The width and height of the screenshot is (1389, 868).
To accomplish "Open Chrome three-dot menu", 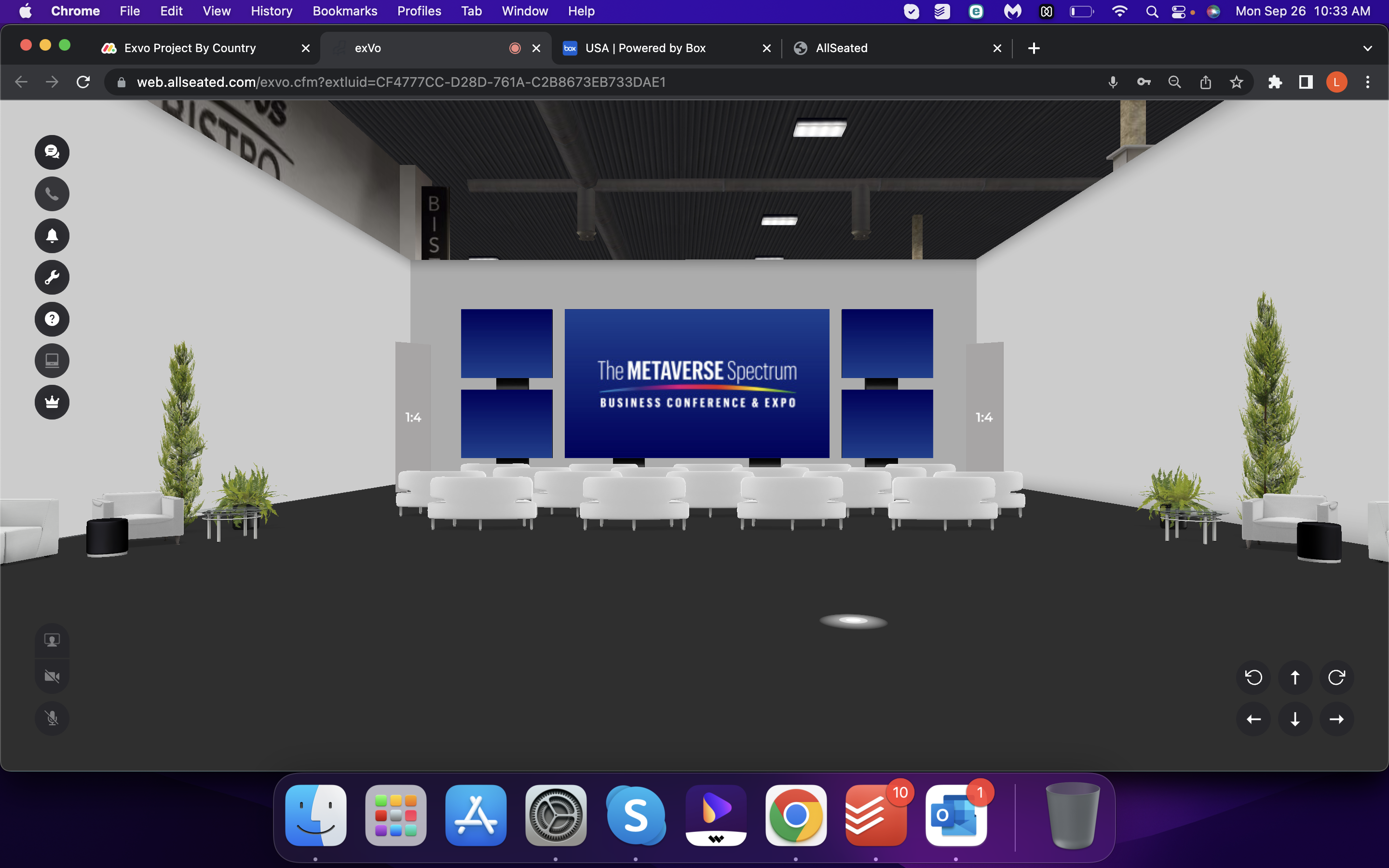I will tap(1367, 82).
